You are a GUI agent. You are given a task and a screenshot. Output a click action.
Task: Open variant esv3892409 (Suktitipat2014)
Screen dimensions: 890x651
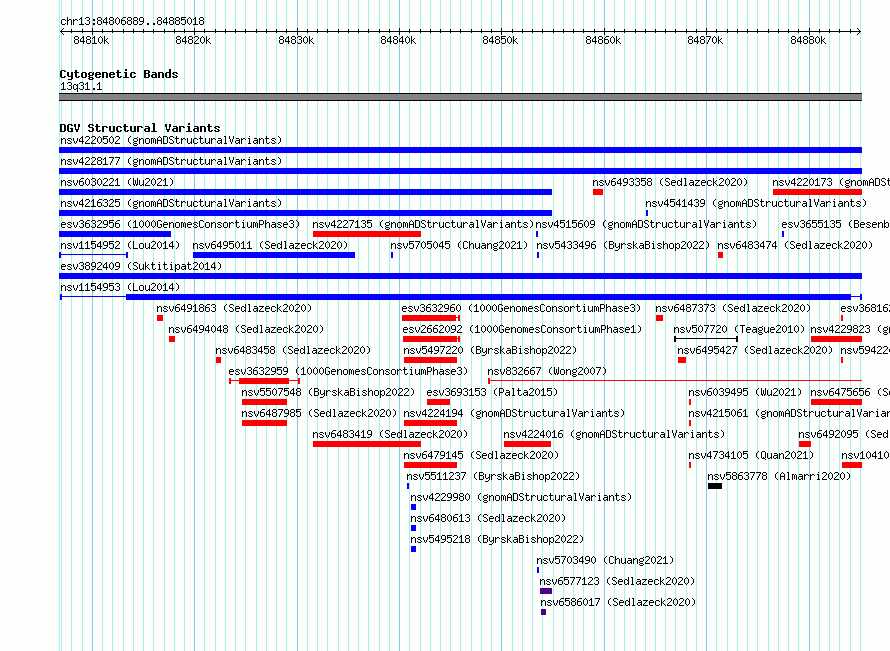coord(141,266)
